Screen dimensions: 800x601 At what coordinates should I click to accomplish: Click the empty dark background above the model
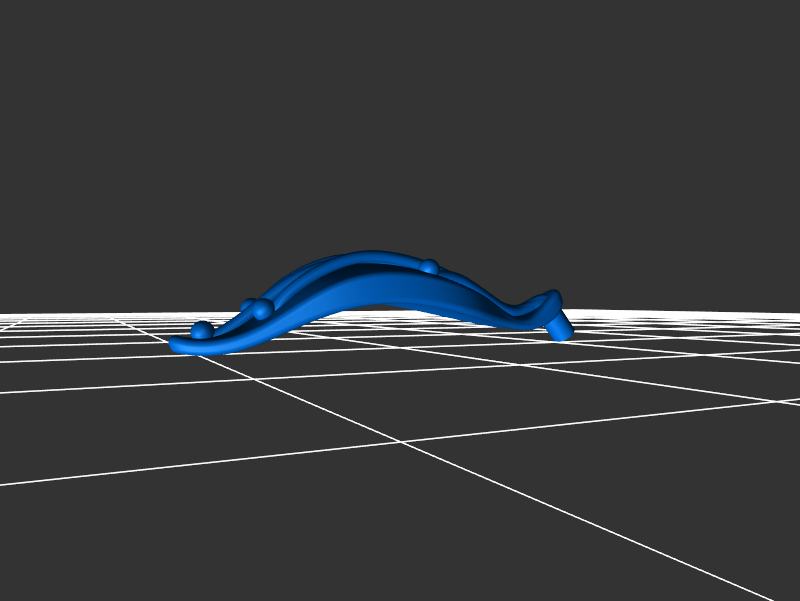400,120
